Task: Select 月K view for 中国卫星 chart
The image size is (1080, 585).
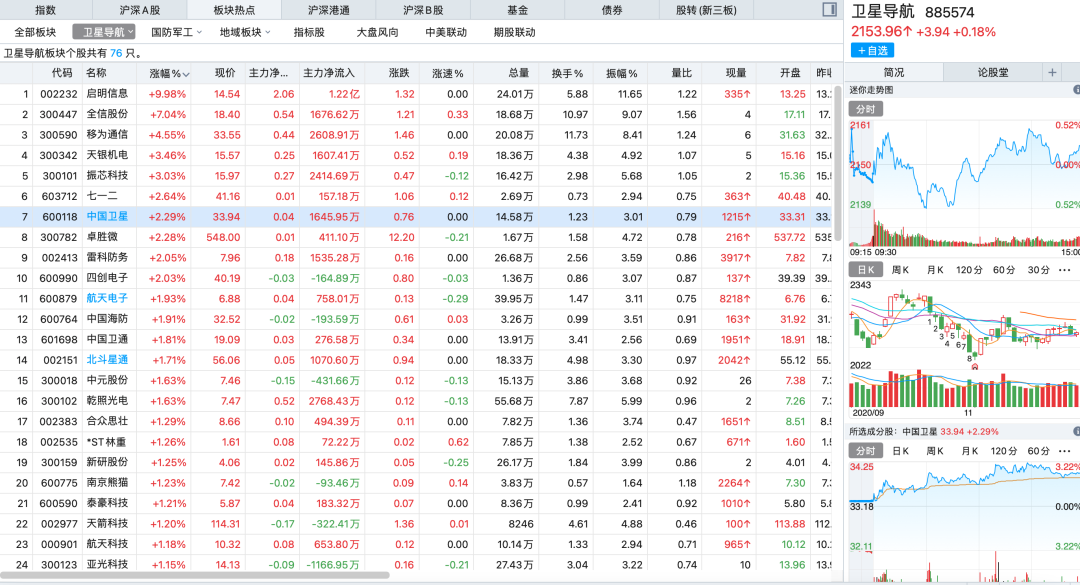Action: 969,451
